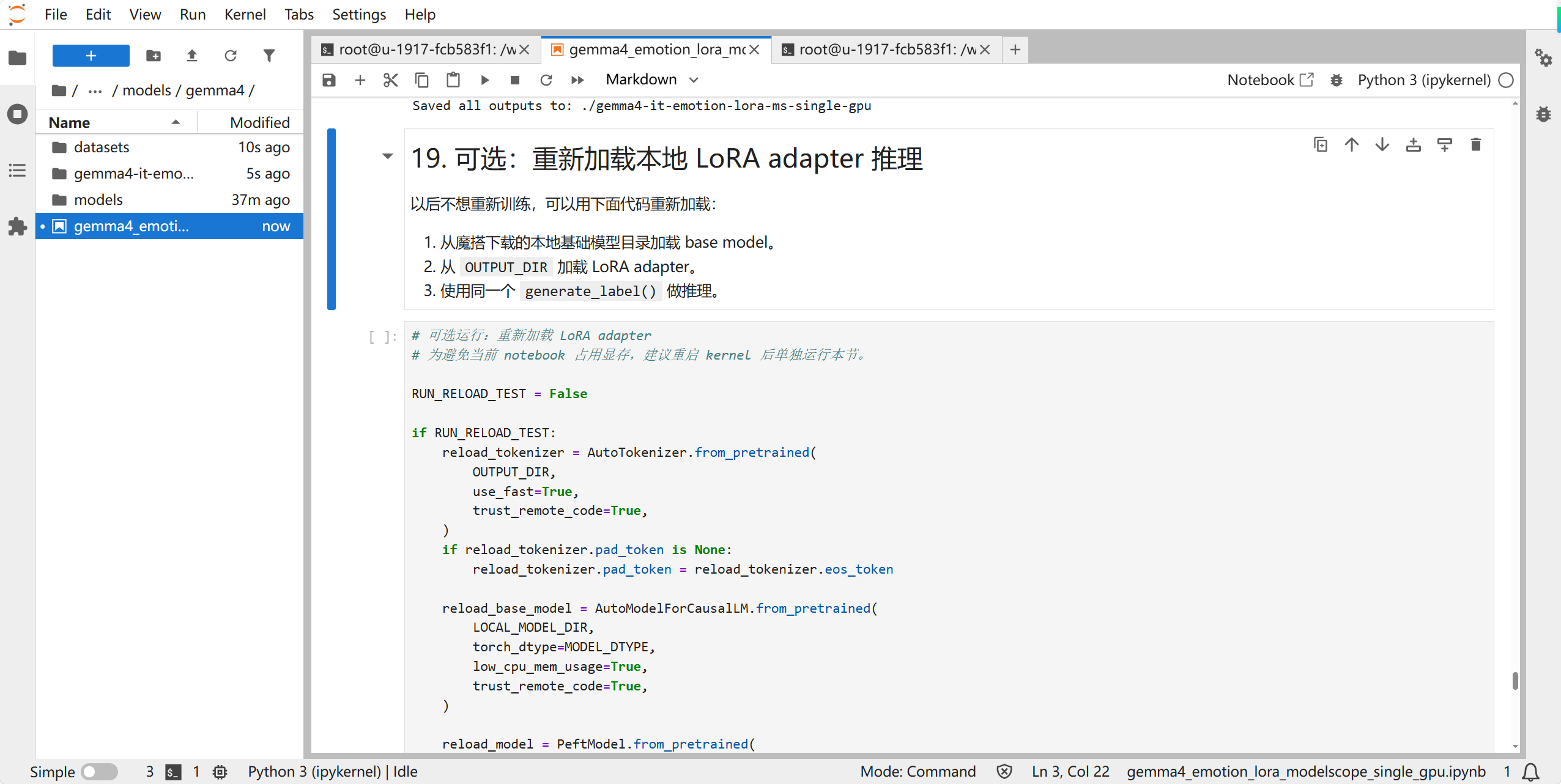The width and height of the screenshot is (1561, 784).
Task: Open the datasets folder
Action: pyautogui.click(x=169, y=147)
